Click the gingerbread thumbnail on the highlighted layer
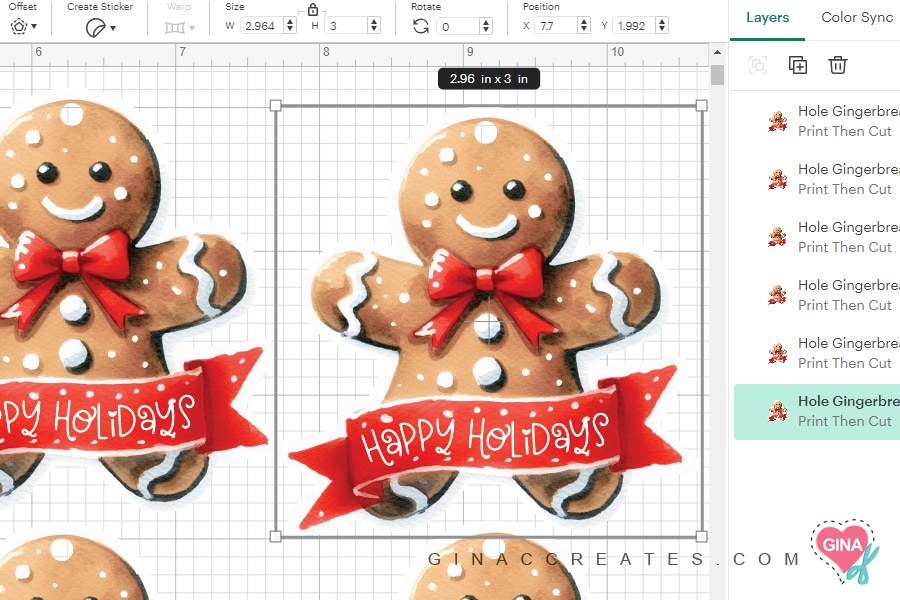 [778, 410]
